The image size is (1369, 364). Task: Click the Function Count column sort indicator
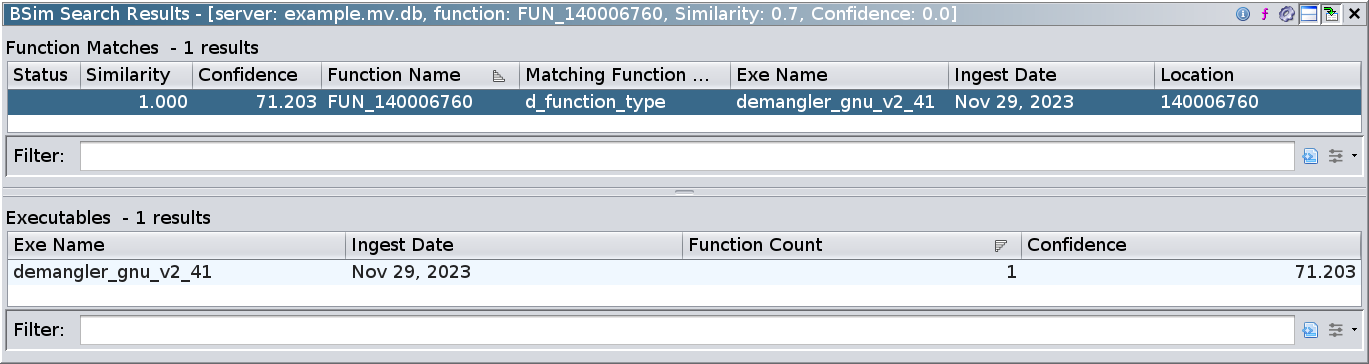[x=1000, y=246]
